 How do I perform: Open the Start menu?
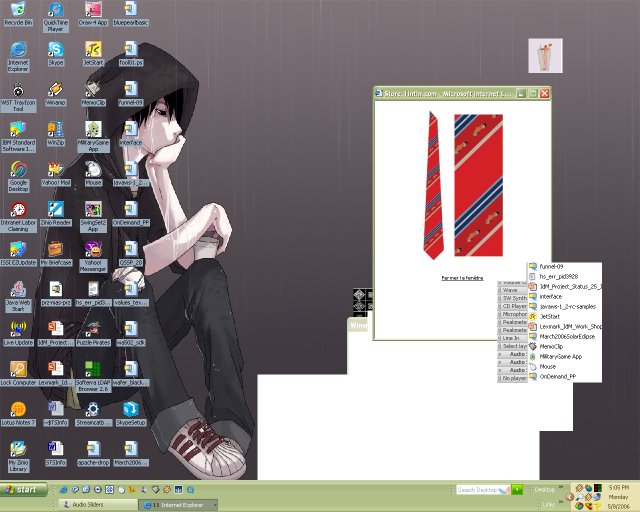(x=24, y=490)
